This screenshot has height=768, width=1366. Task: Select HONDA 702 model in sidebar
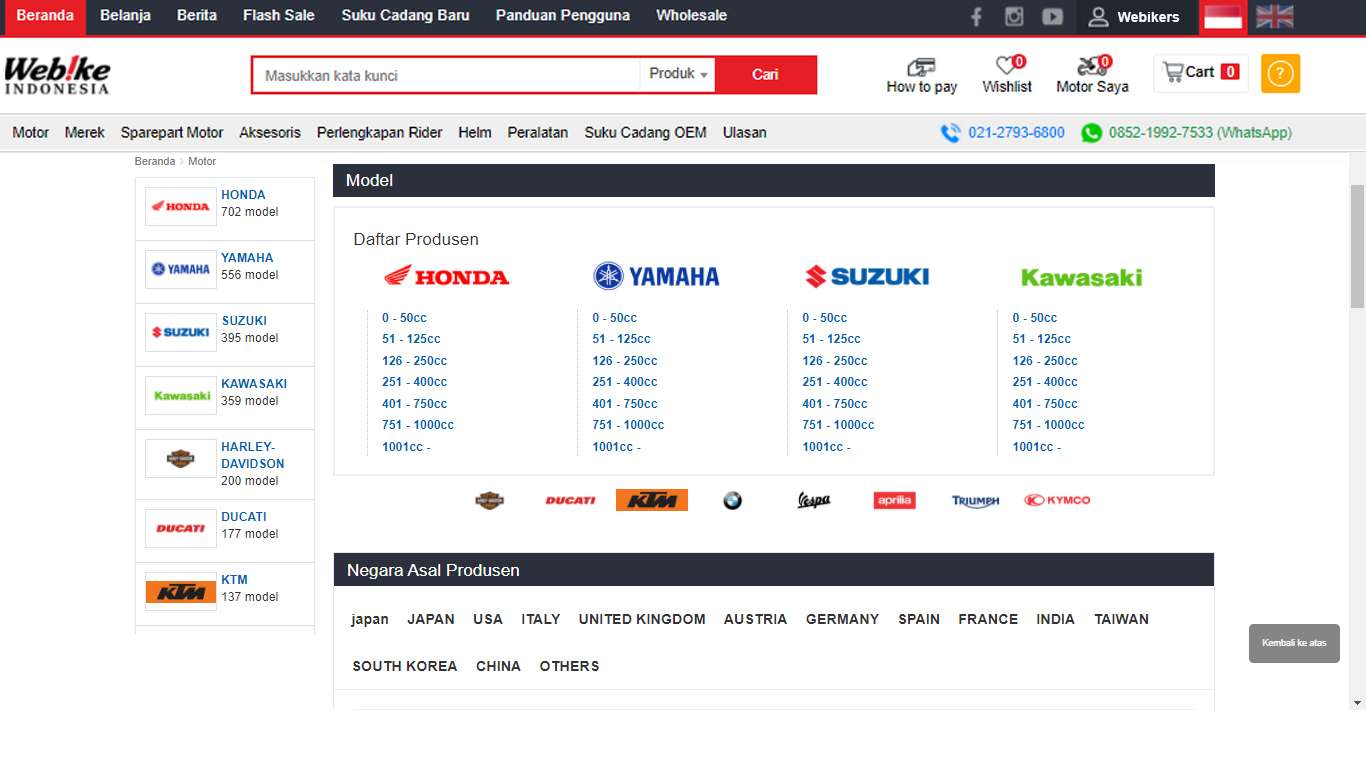(225, 206)
